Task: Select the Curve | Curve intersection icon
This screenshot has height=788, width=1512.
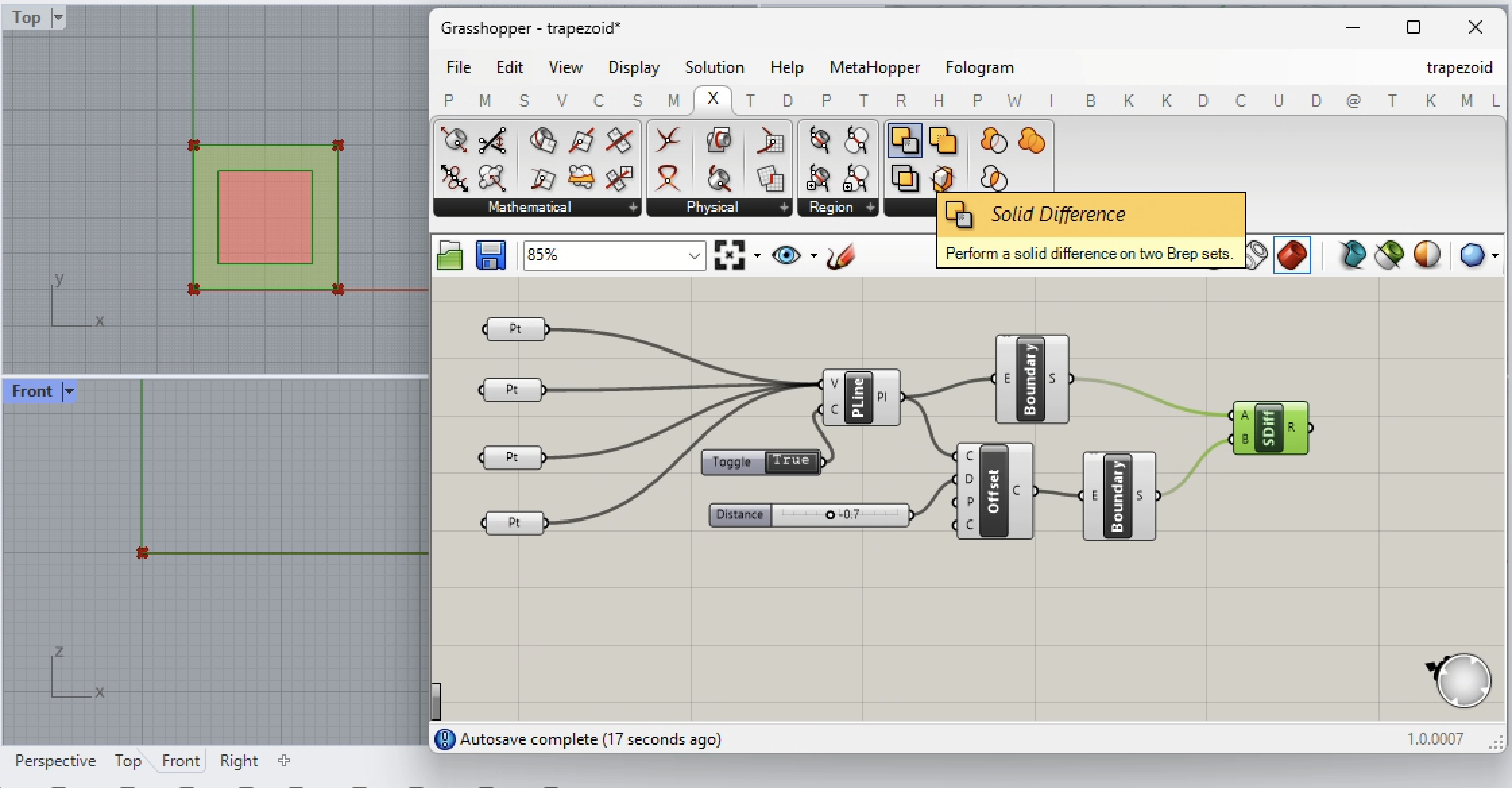Action: coord(668,140)
